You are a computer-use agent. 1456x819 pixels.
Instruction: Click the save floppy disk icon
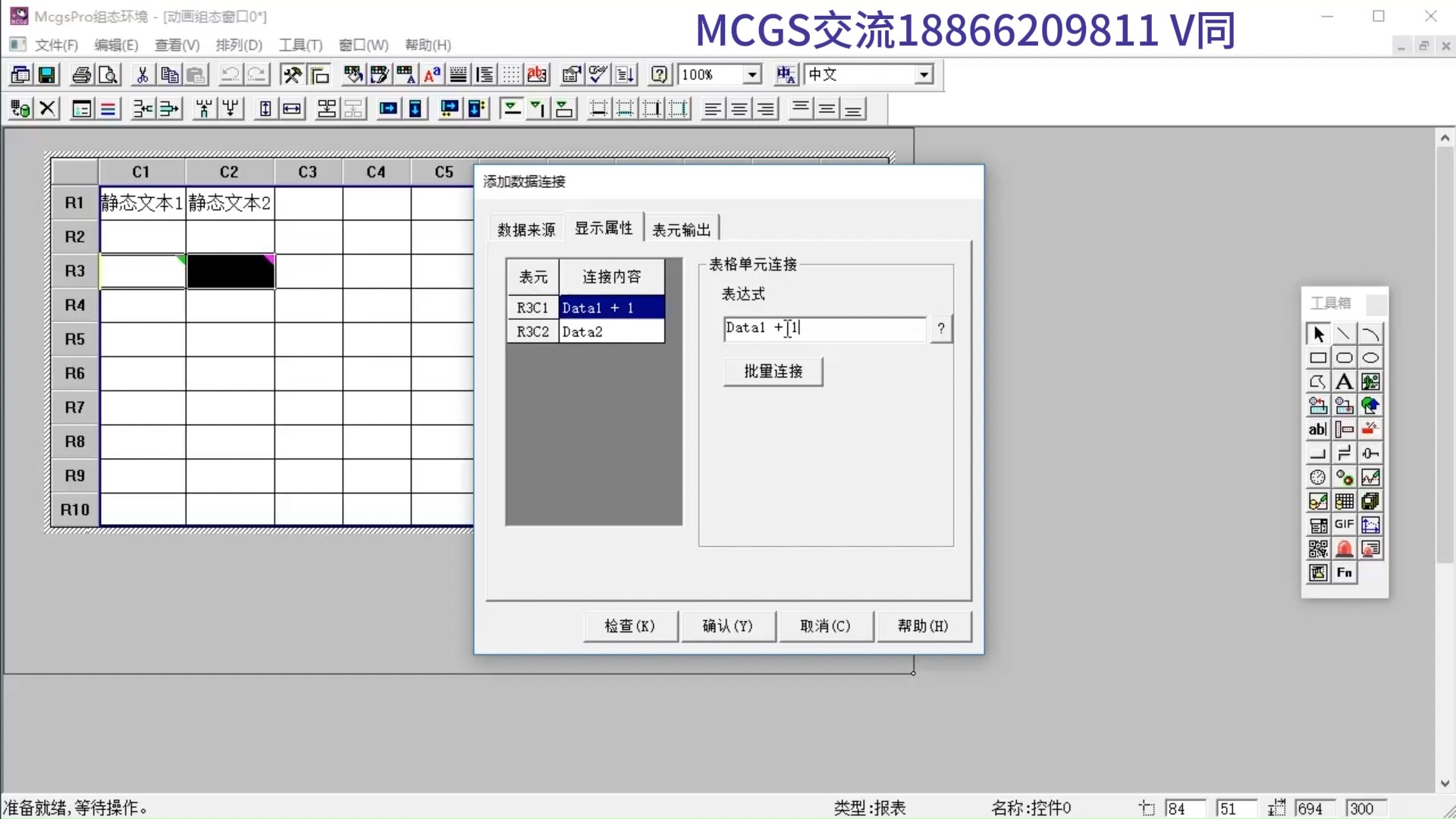tap(47, 74)
